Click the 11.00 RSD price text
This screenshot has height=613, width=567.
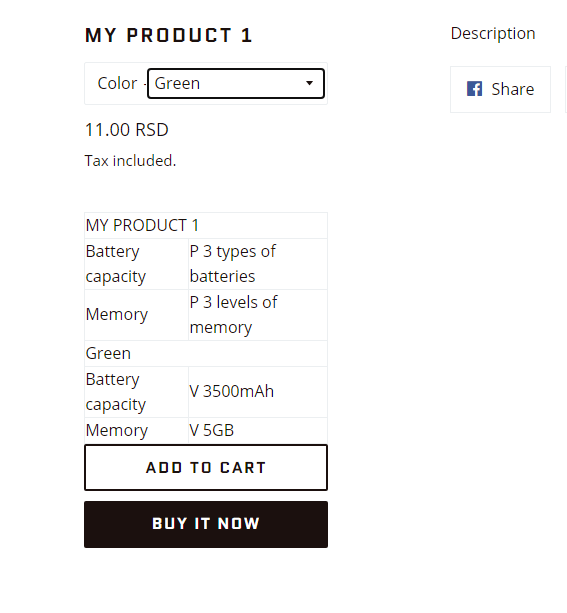[127, 130]
